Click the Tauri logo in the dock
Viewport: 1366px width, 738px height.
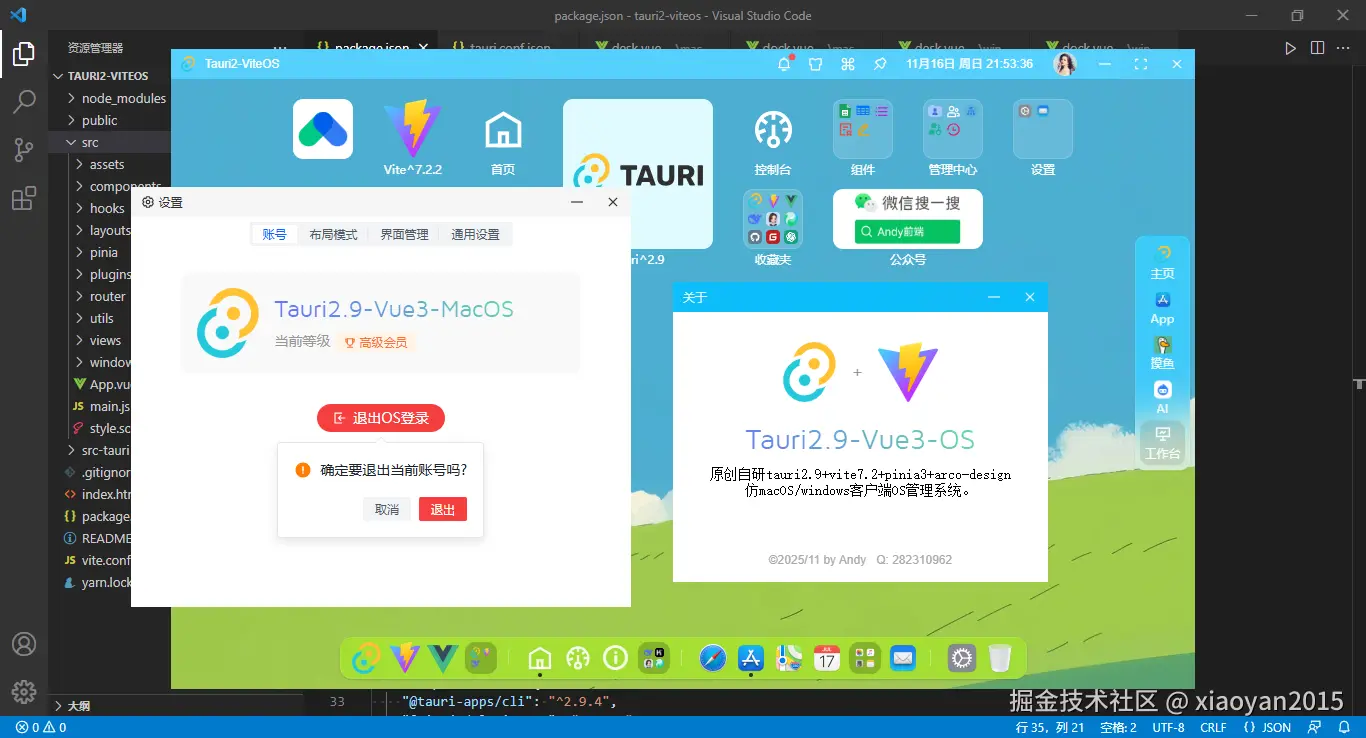point(365,658)
